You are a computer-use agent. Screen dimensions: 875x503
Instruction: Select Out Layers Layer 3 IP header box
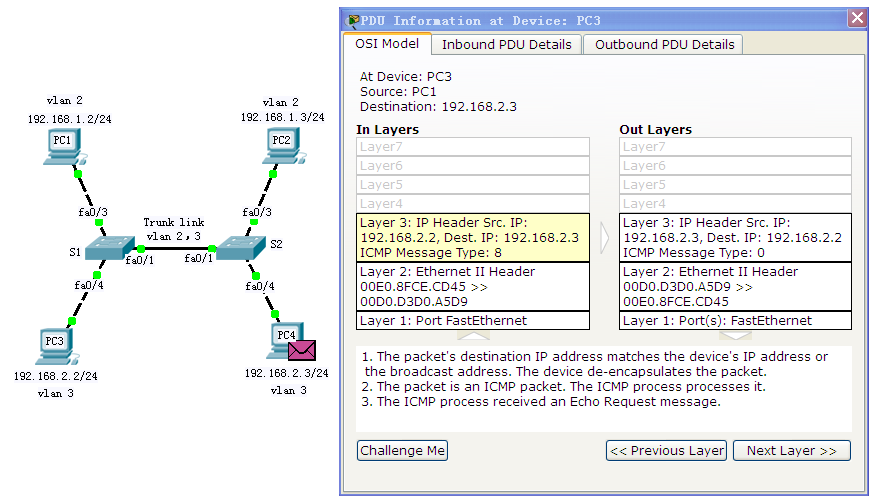(x=735, y=238)
